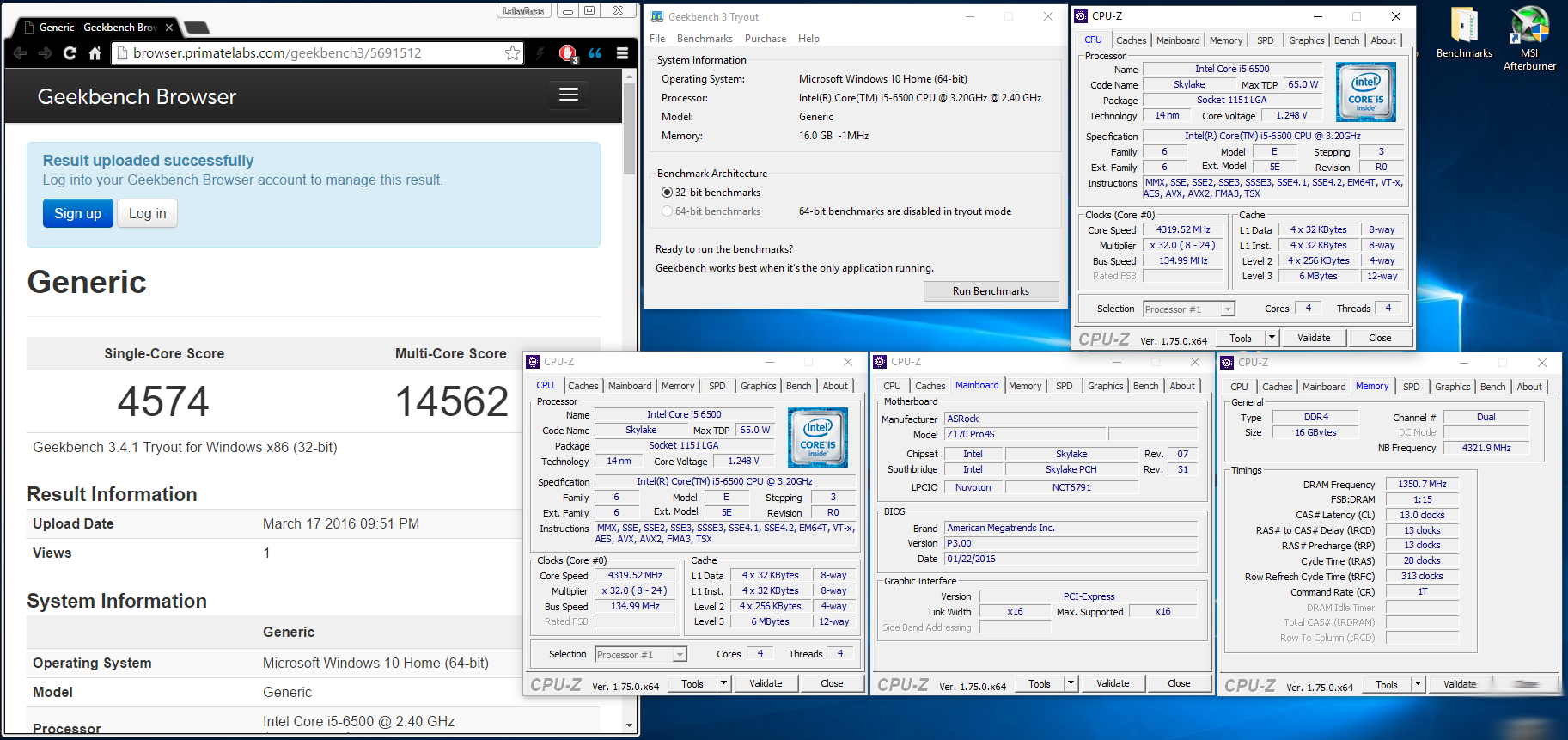This screenshot has width=1568, height=740.
Task: Click the multi-core score 14562
Action: click(x=452, y=401)
